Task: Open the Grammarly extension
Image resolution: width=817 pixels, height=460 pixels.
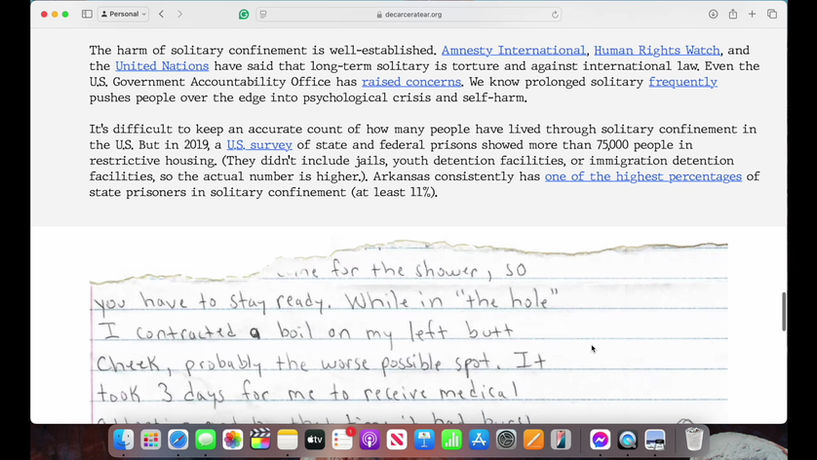Action: click(x=243, y=15)
